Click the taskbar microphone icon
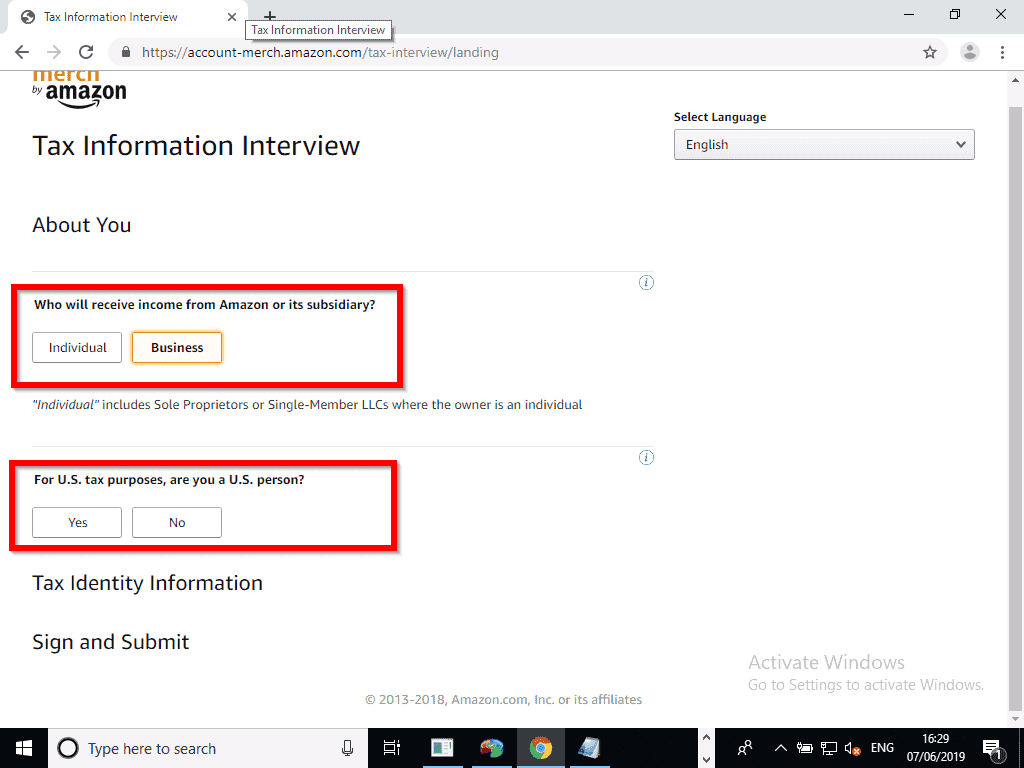This screenshot has height=768, width=1024. (348, 748)
